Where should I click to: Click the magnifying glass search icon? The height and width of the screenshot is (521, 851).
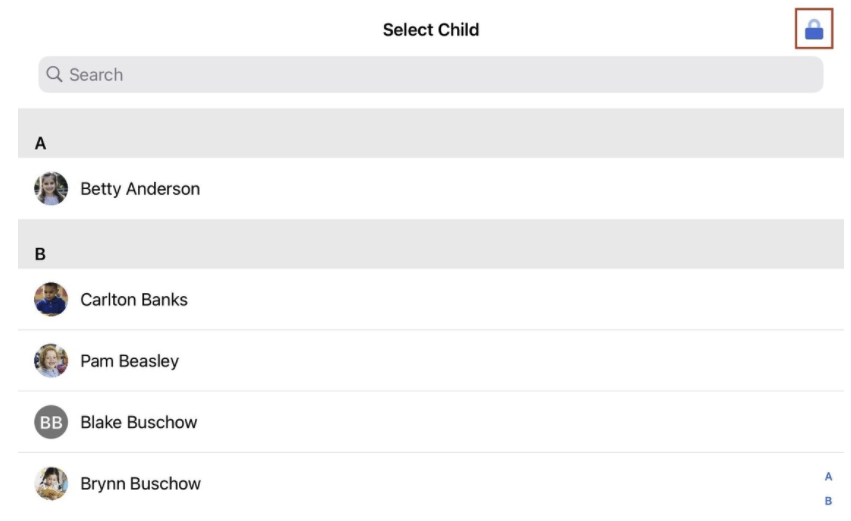(x=54, y=74)
